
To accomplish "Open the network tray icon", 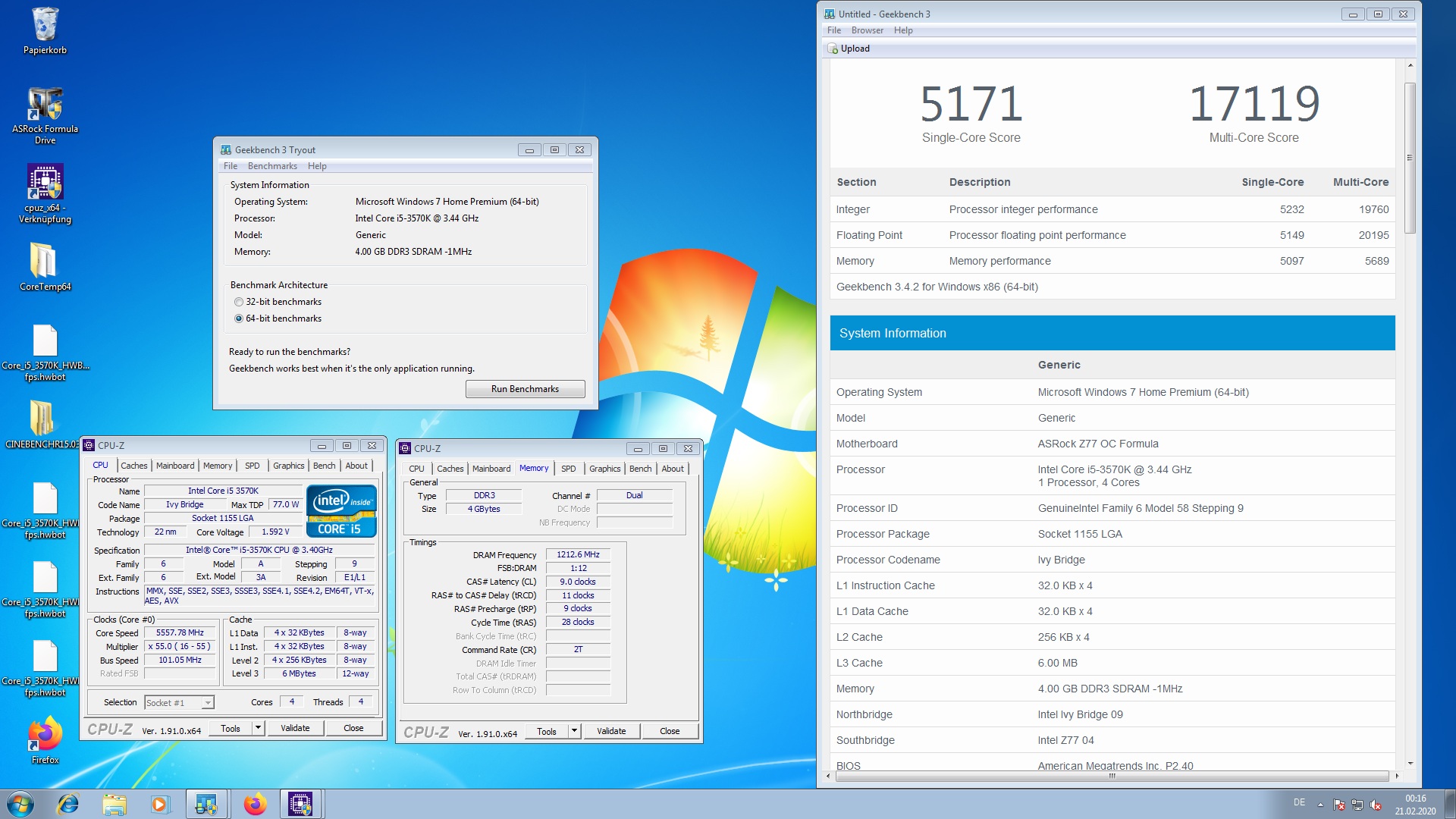I will coord(1357,805).
